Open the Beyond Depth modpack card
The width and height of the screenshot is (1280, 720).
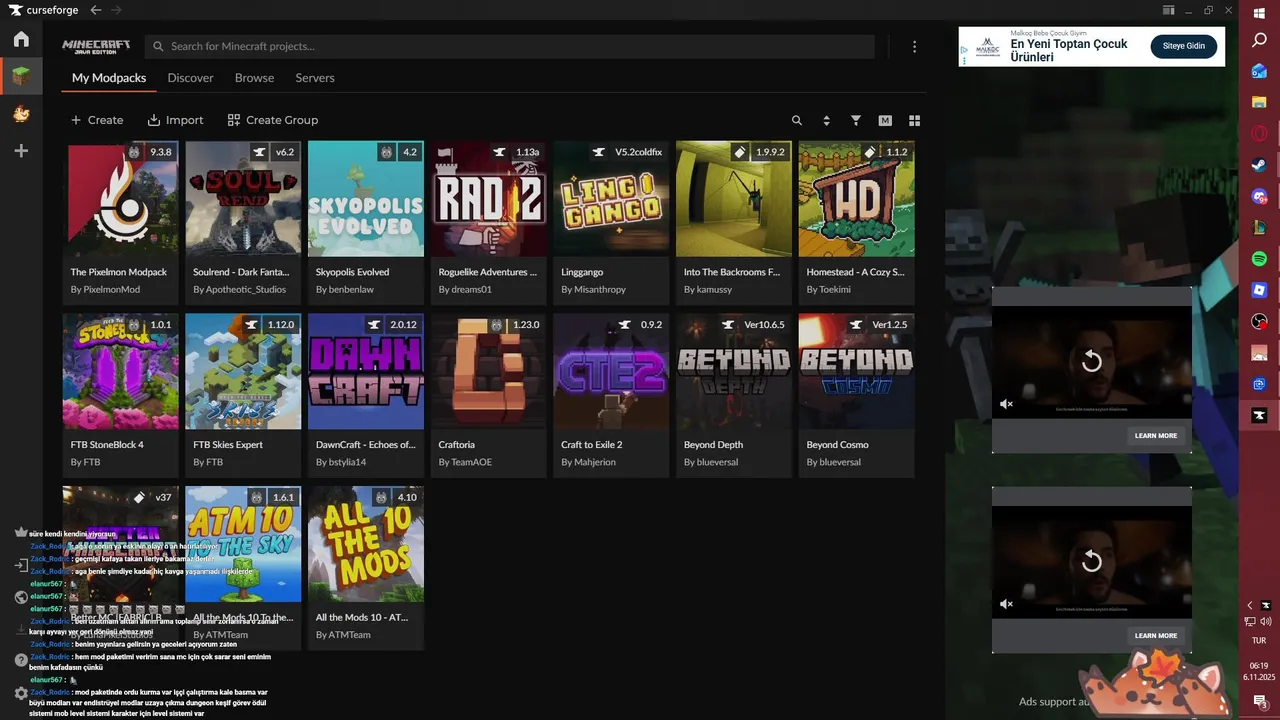click(734, 395)
